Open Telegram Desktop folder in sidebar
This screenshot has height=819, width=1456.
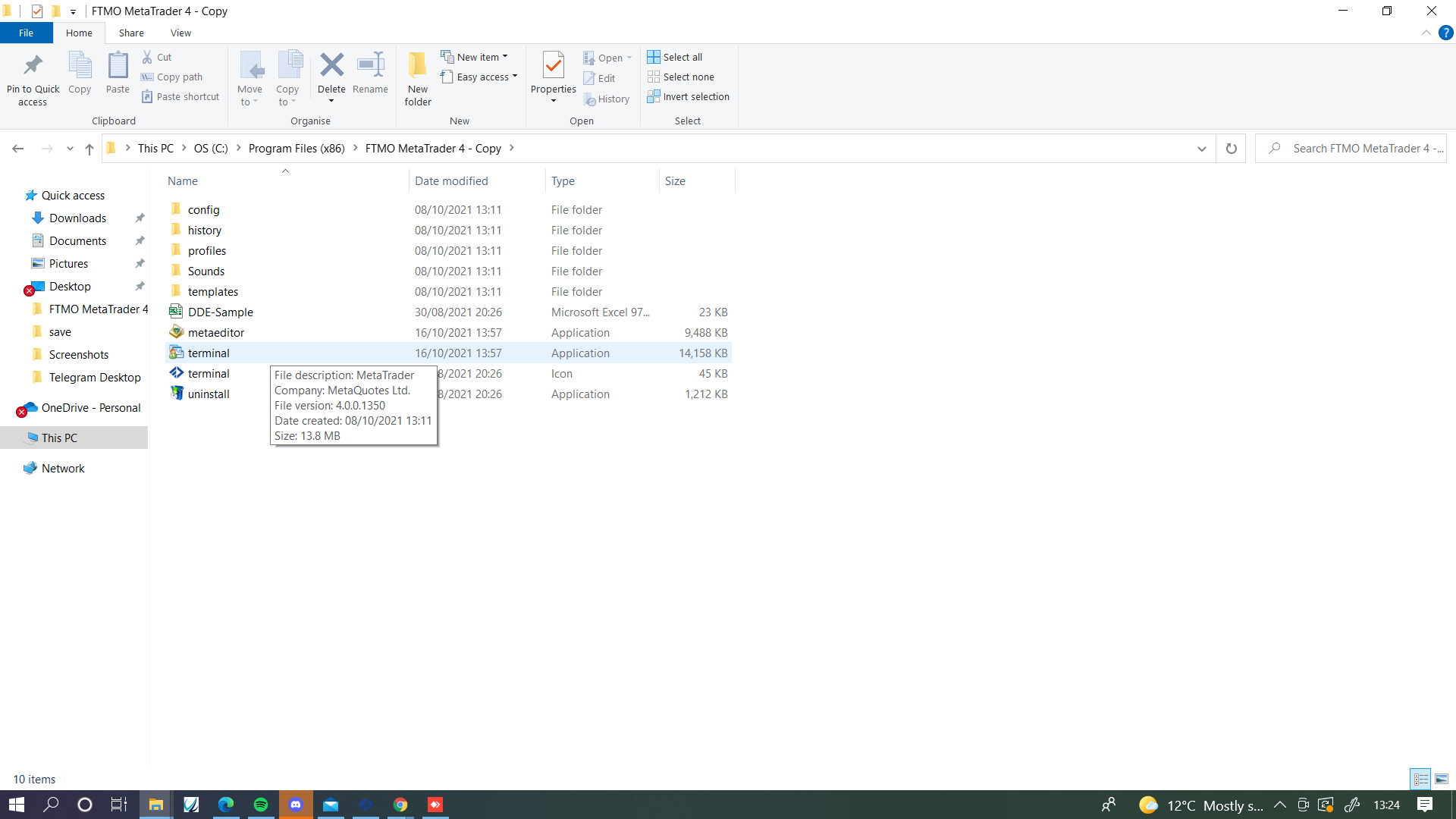95,378
